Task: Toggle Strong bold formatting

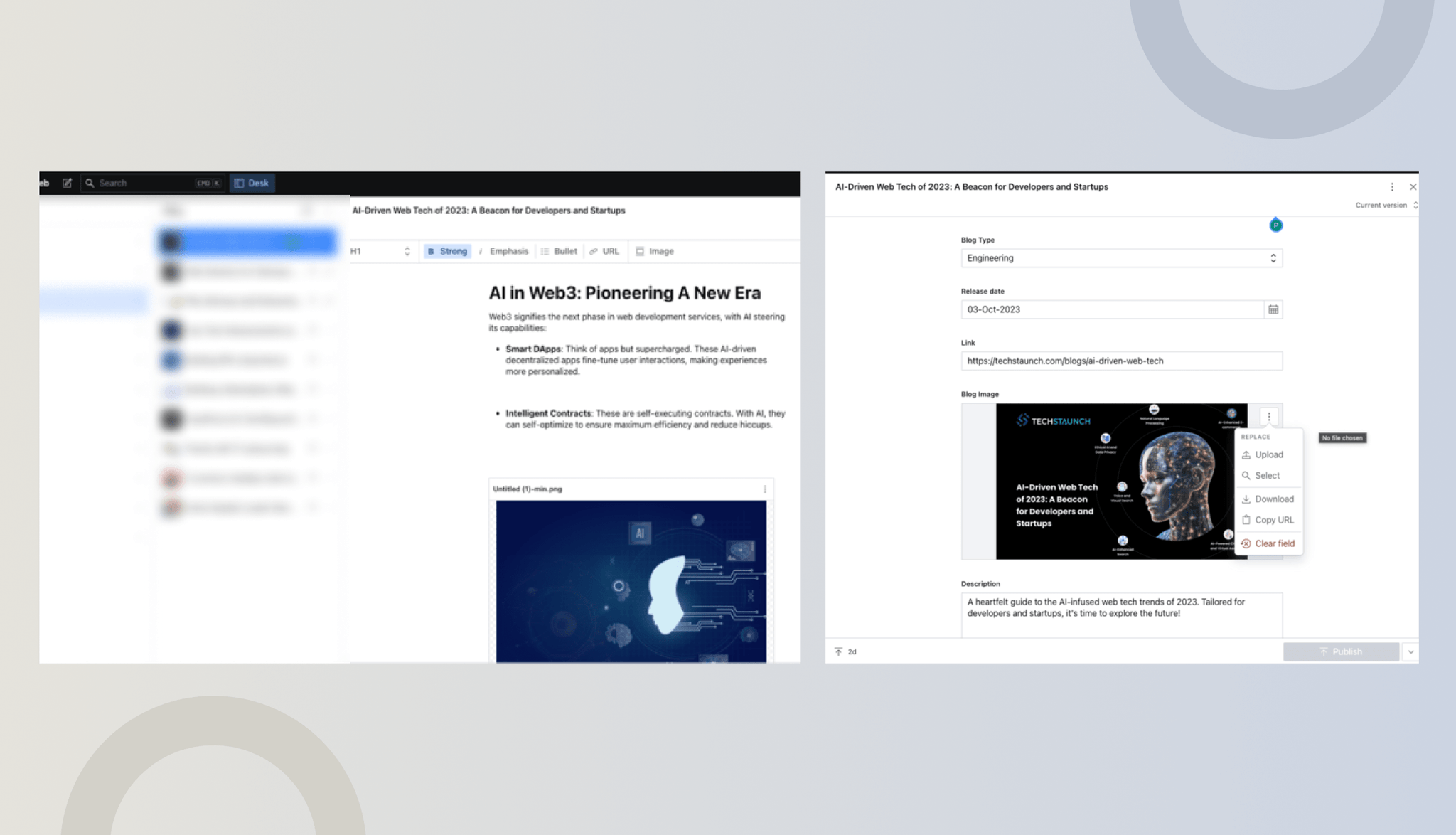Action: pyautogui.click(x=447, y=251)
